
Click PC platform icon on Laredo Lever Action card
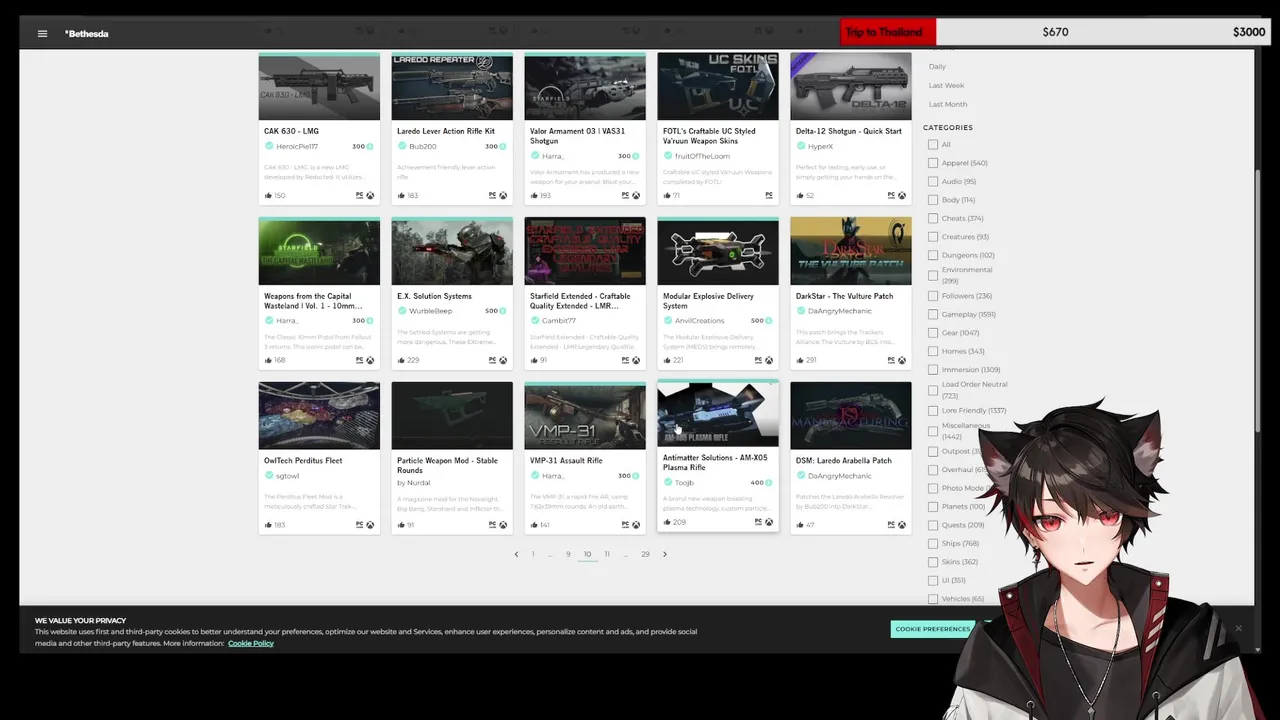click(x=492, y=196)
